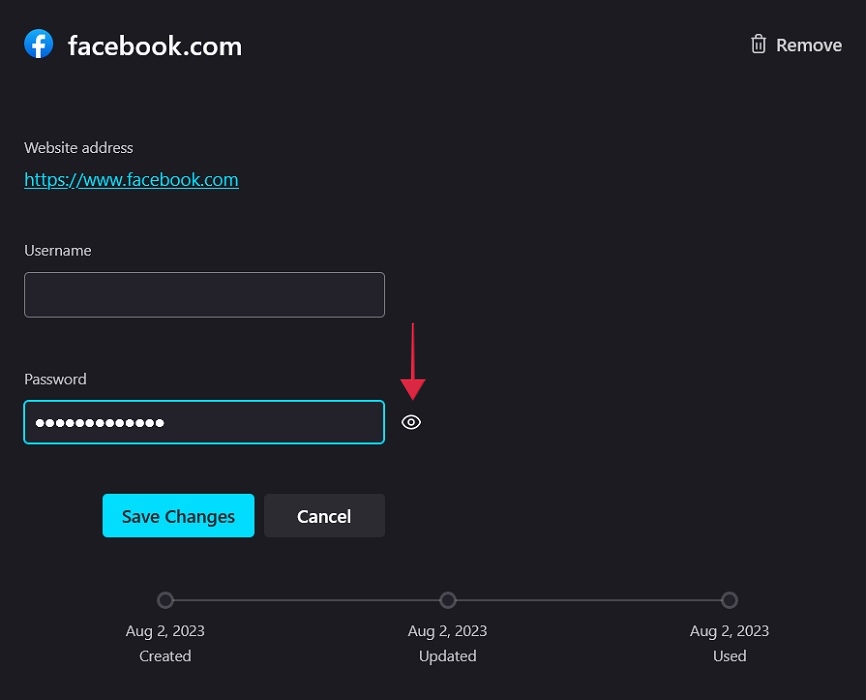Click Remove to delete this credential

tap(808, 44)
